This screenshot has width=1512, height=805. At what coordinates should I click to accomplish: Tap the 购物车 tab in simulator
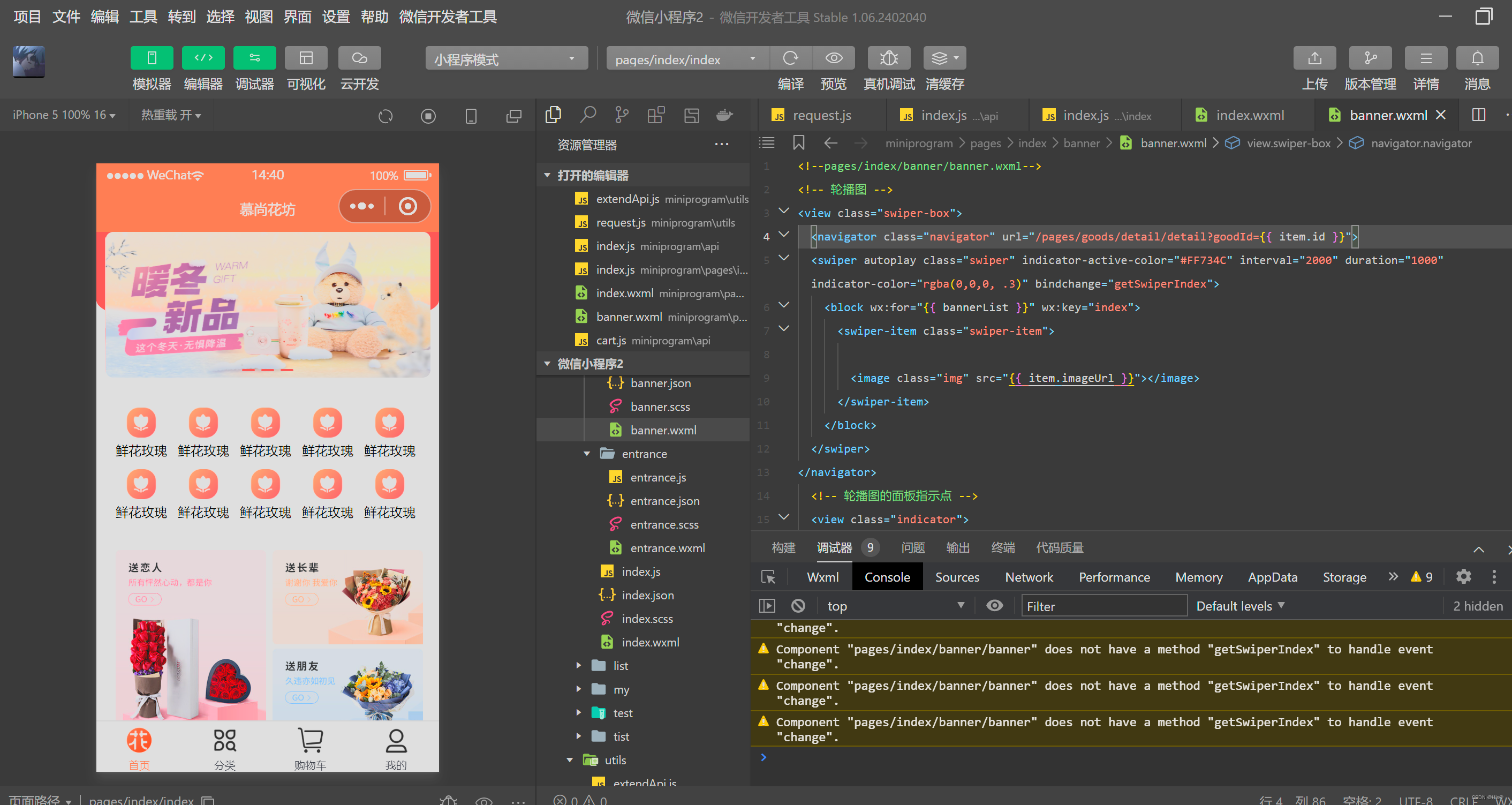pos(310,748)
